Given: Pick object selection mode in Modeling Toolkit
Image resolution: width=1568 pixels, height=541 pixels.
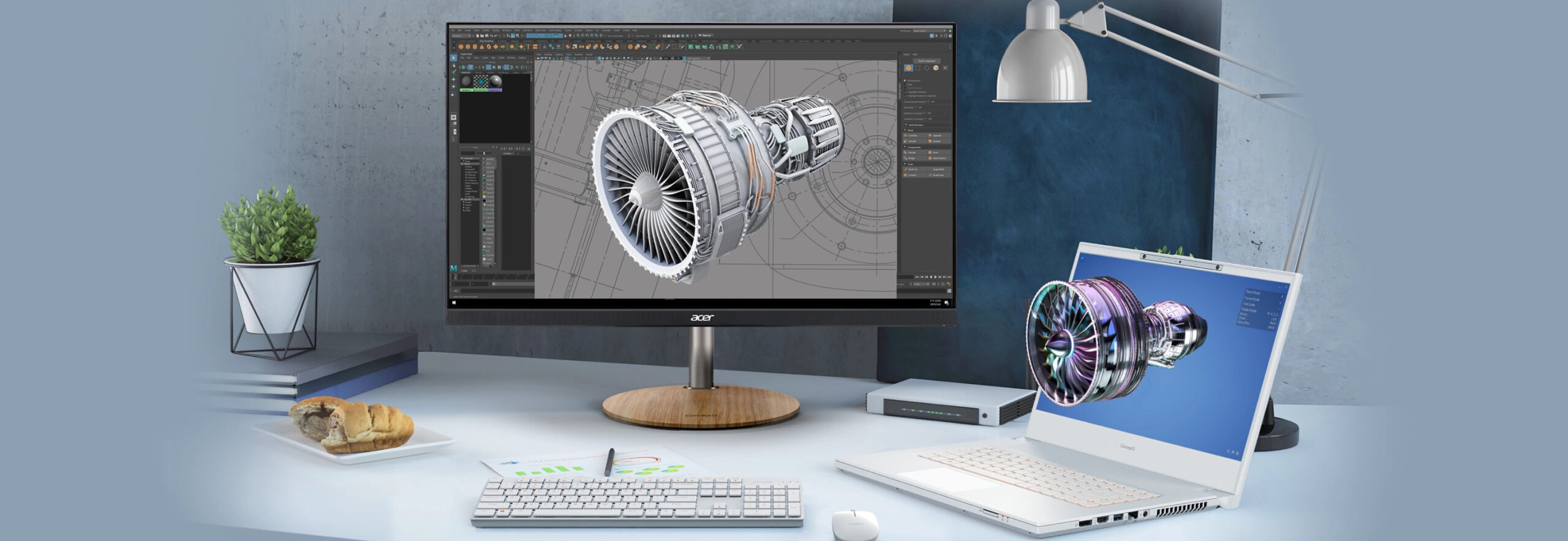Looking at the screenshot, I should [x=908, y=68].
